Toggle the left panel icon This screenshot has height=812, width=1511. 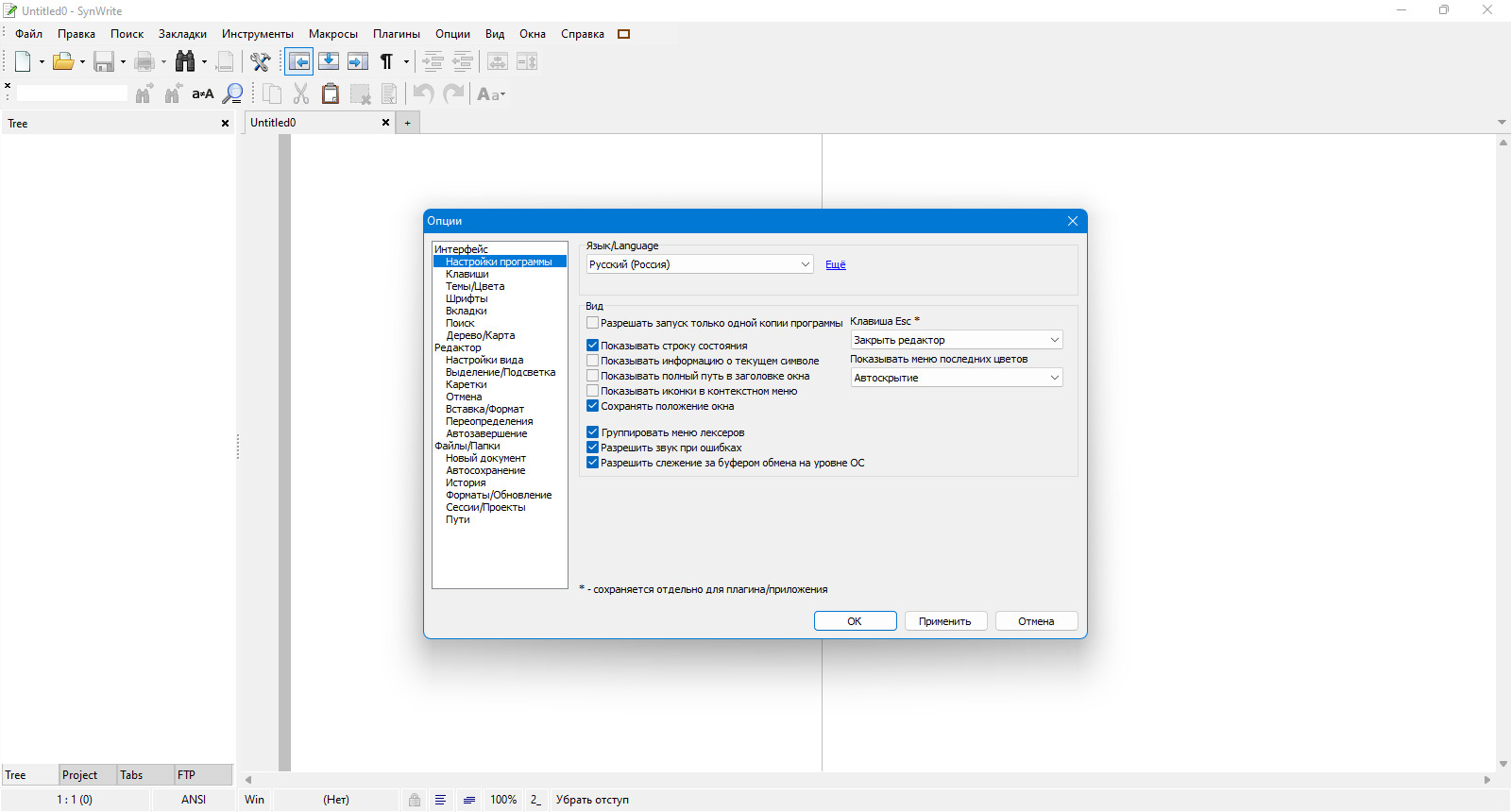pyautogui.click(x=299, y=62)
